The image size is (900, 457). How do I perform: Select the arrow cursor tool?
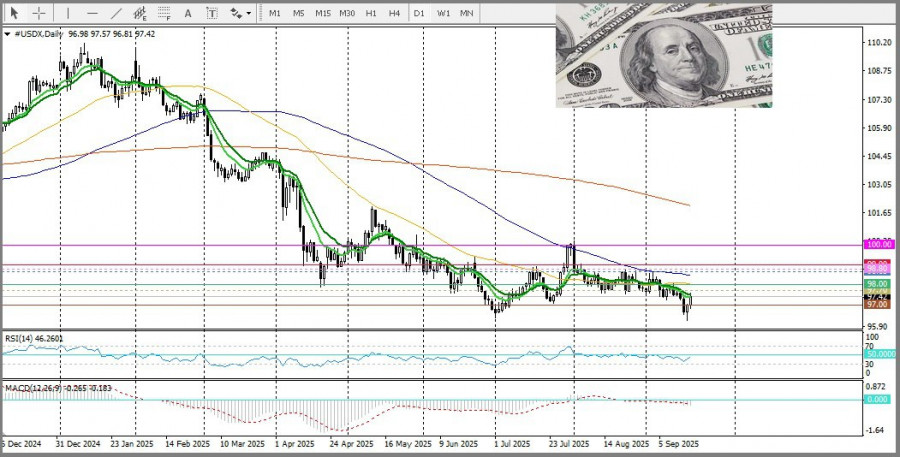point(14,13)
